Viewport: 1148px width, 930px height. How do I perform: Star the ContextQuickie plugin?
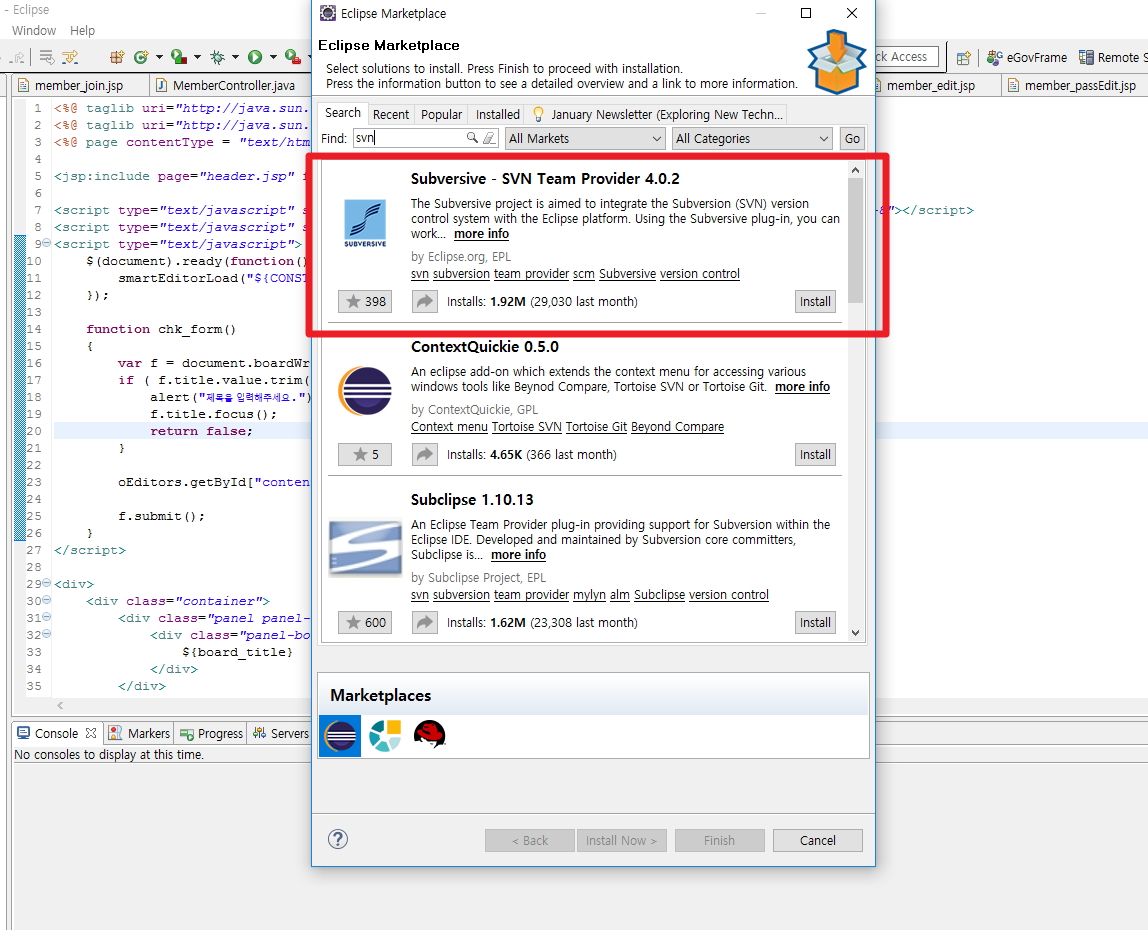click(365, 455)
